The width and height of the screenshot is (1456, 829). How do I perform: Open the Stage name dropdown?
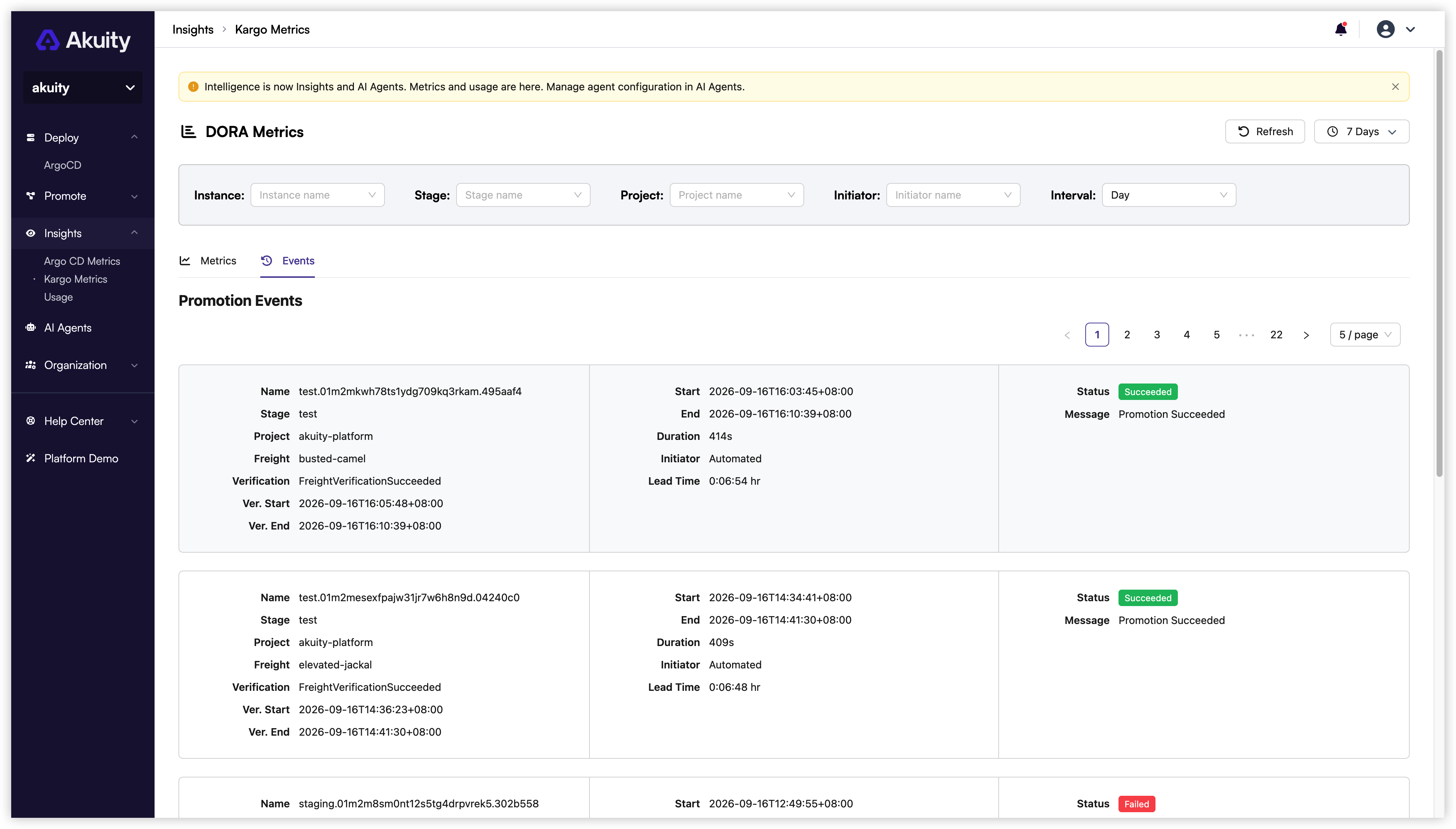point(523,195)
